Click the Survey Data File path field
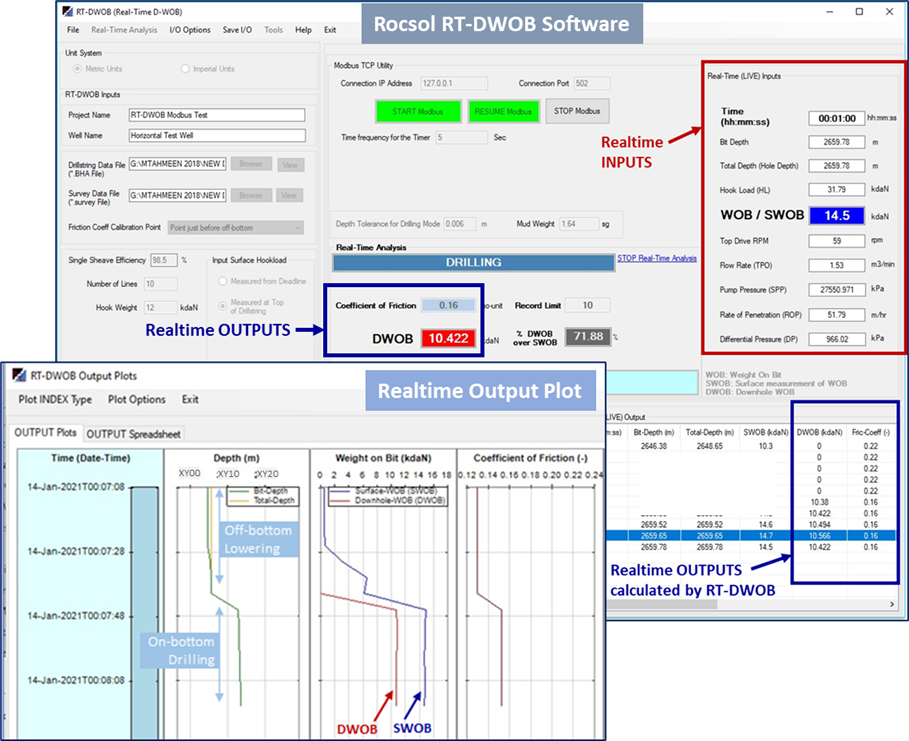 [177, 195]
